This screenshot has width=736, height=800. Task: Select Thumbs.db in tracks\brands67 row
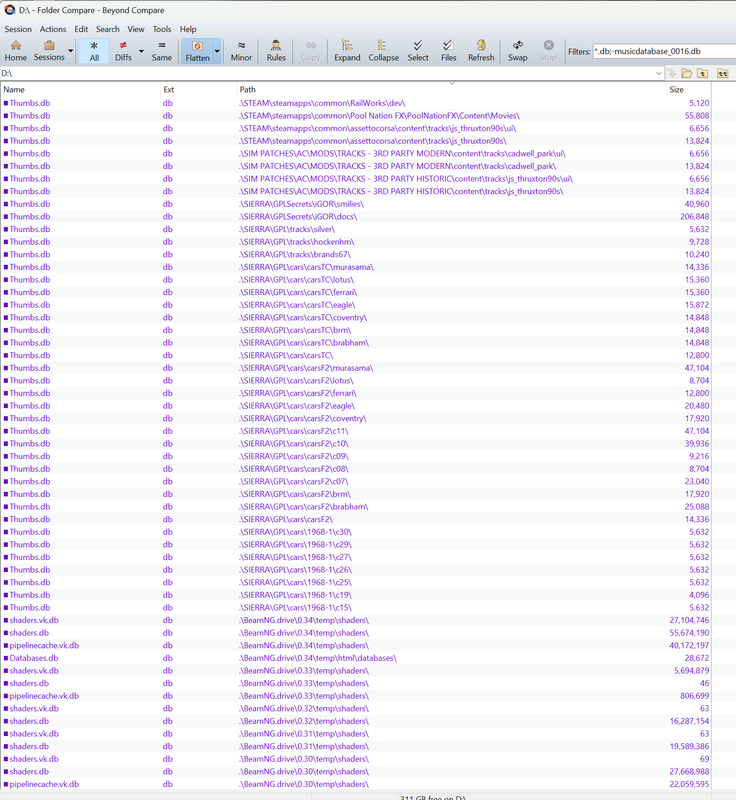tap(30, 254)
